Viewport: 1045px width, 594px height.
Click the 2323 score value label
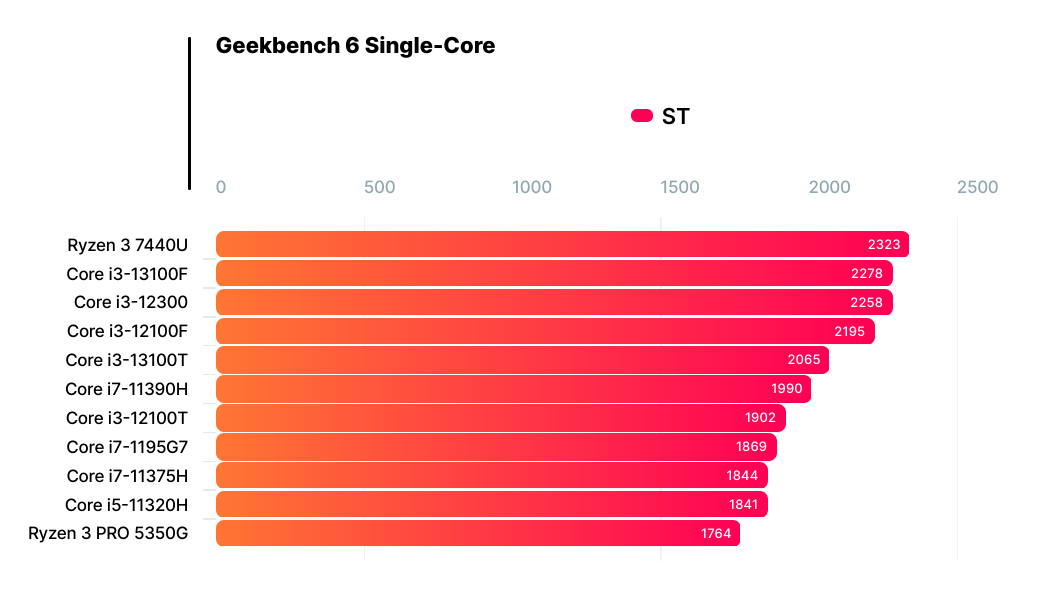tap(884, 244)
